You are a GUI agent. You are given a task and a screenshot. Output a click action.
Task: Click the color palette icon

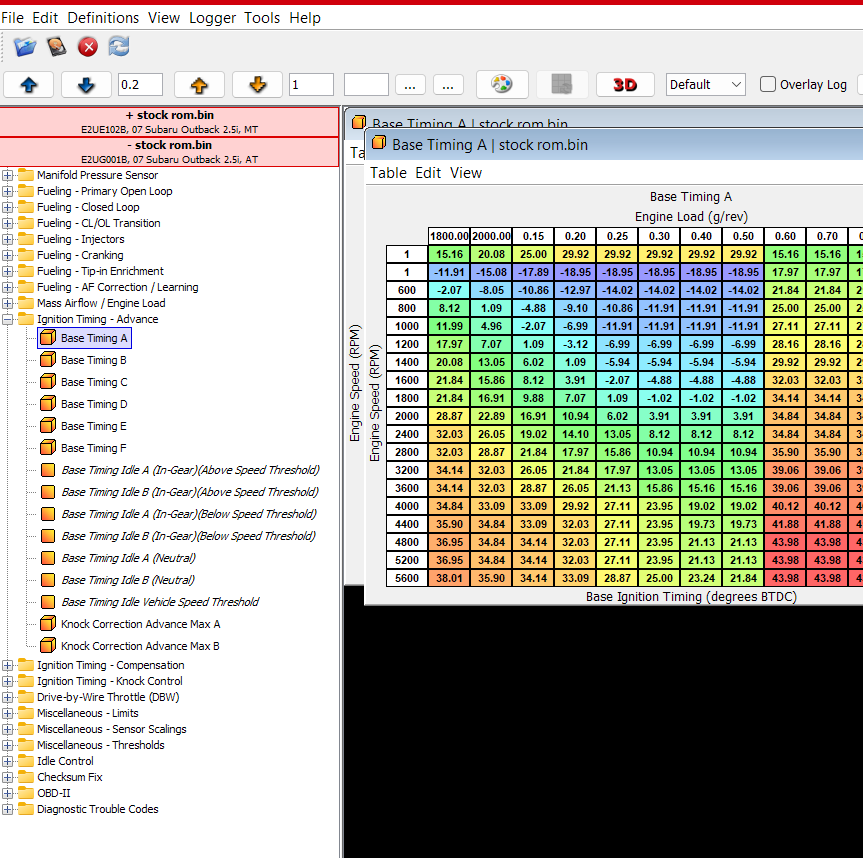(502, 85)
